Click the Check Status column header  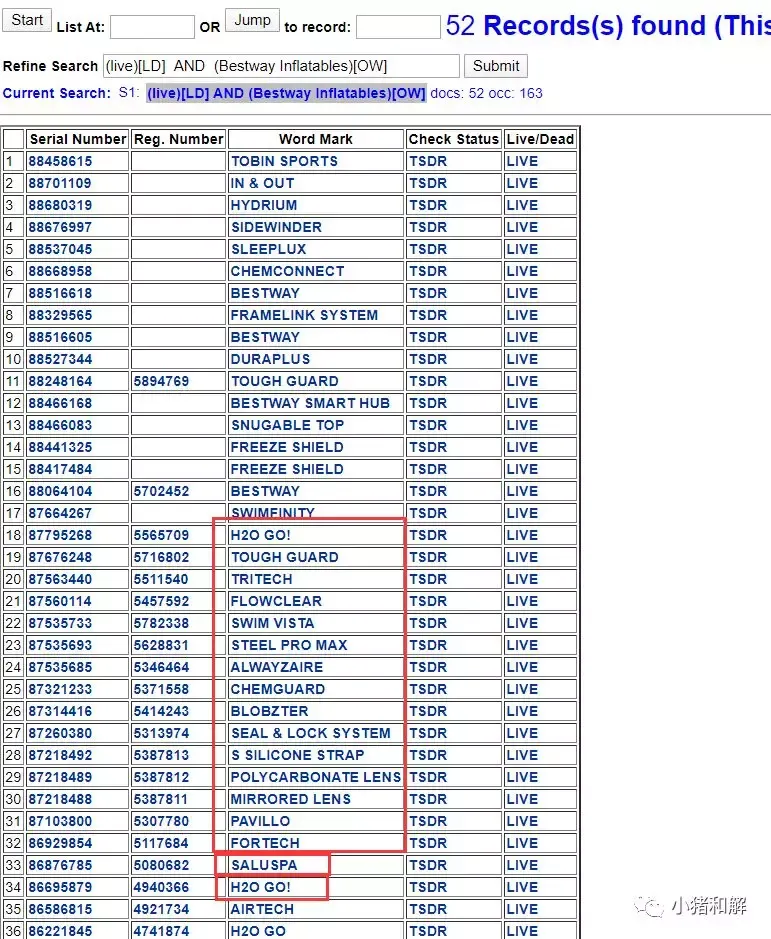pos(453,140)
